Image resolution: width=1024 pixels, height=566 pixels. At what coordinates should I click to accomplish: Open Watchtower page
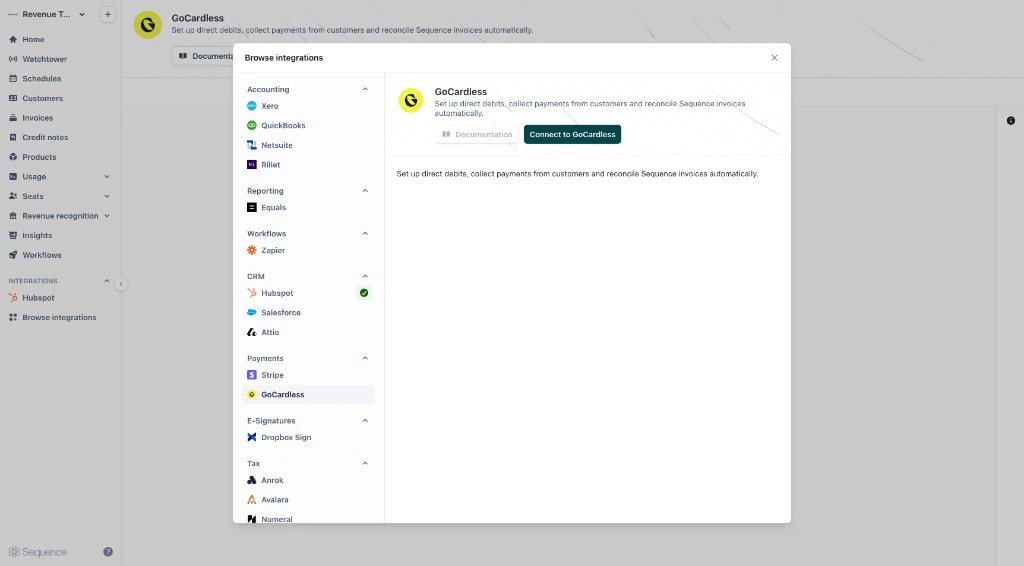pyautogui.click(x=44, y=59)
